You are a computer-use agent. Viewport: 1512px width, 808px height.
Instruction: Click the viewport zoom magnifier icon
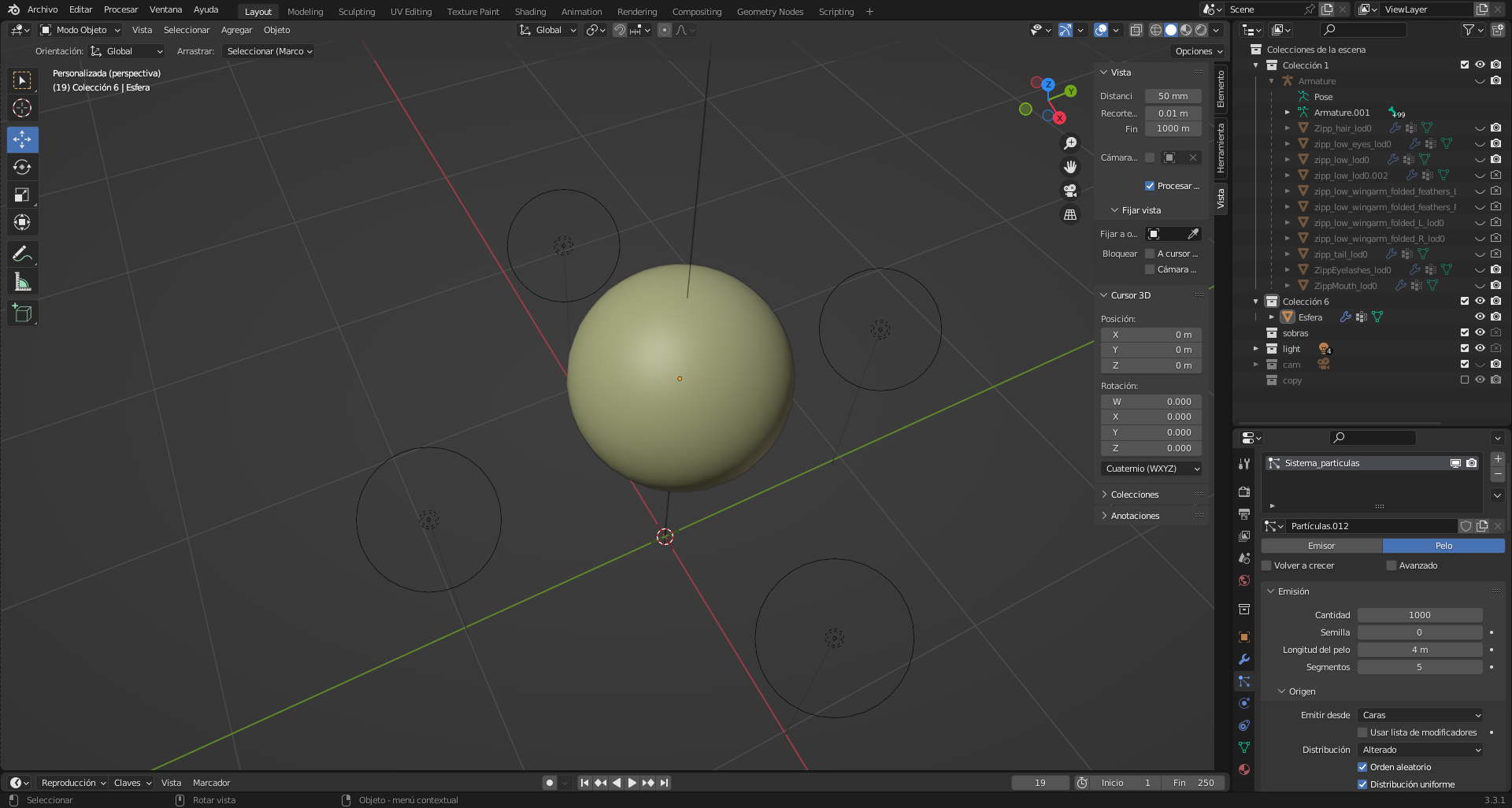(x=1070, y=143)
